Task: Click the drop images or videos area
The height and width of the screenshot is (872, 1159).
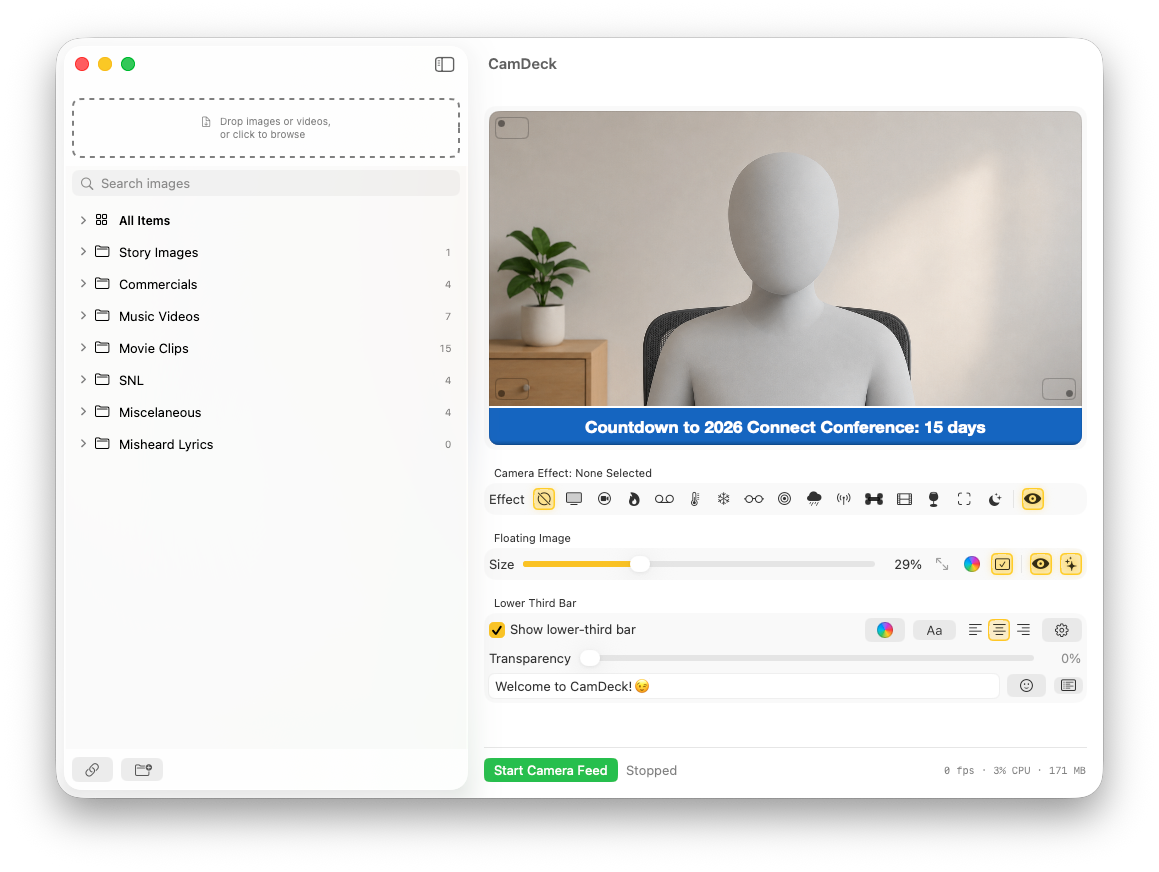Action: 266,128
